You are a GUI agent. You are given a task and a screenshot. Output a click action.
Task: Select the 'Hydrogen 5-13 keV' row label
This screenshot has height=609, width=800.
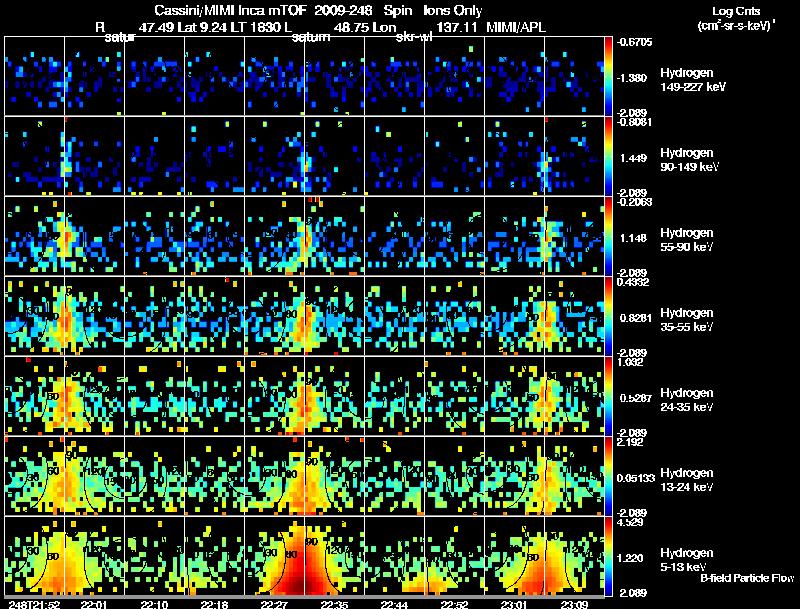687,560
